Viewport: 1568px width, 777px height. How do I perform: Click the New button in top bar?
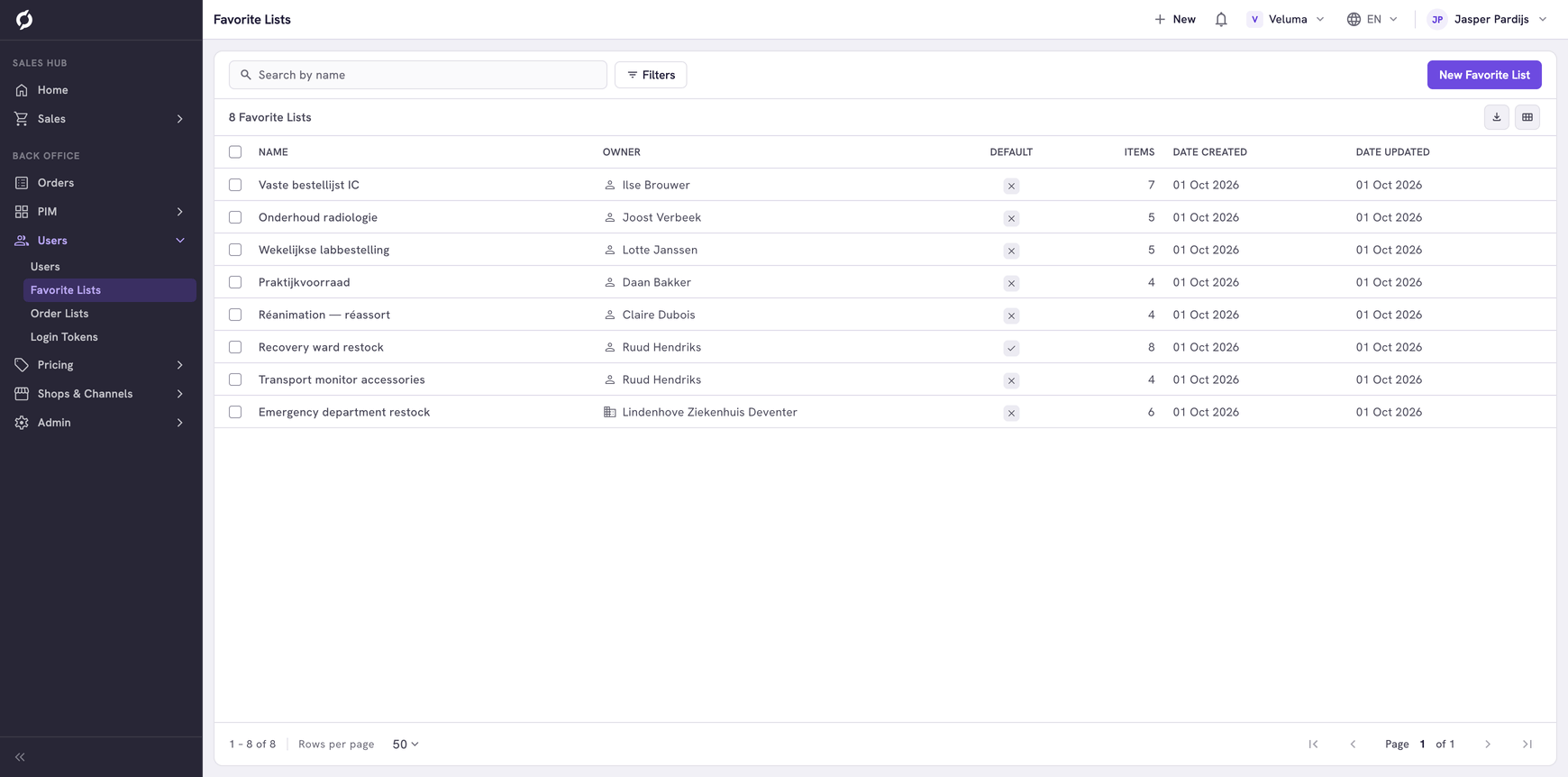point(1175,19)
